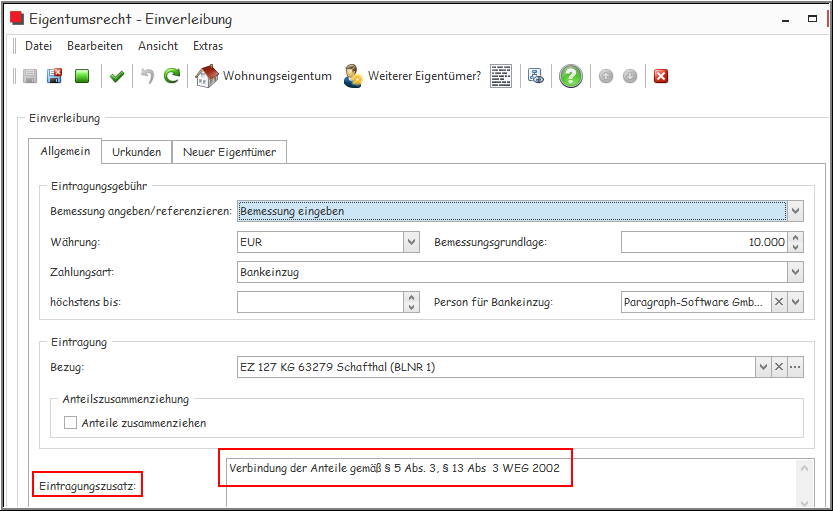Click the green refresh icon
This screenshot has height=511, width=833.
172,76
